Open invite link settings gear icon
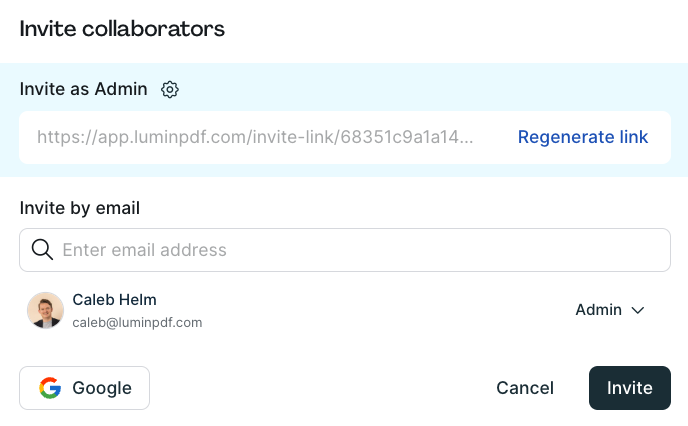Screen dimensions: 688x426 point(170,89)
